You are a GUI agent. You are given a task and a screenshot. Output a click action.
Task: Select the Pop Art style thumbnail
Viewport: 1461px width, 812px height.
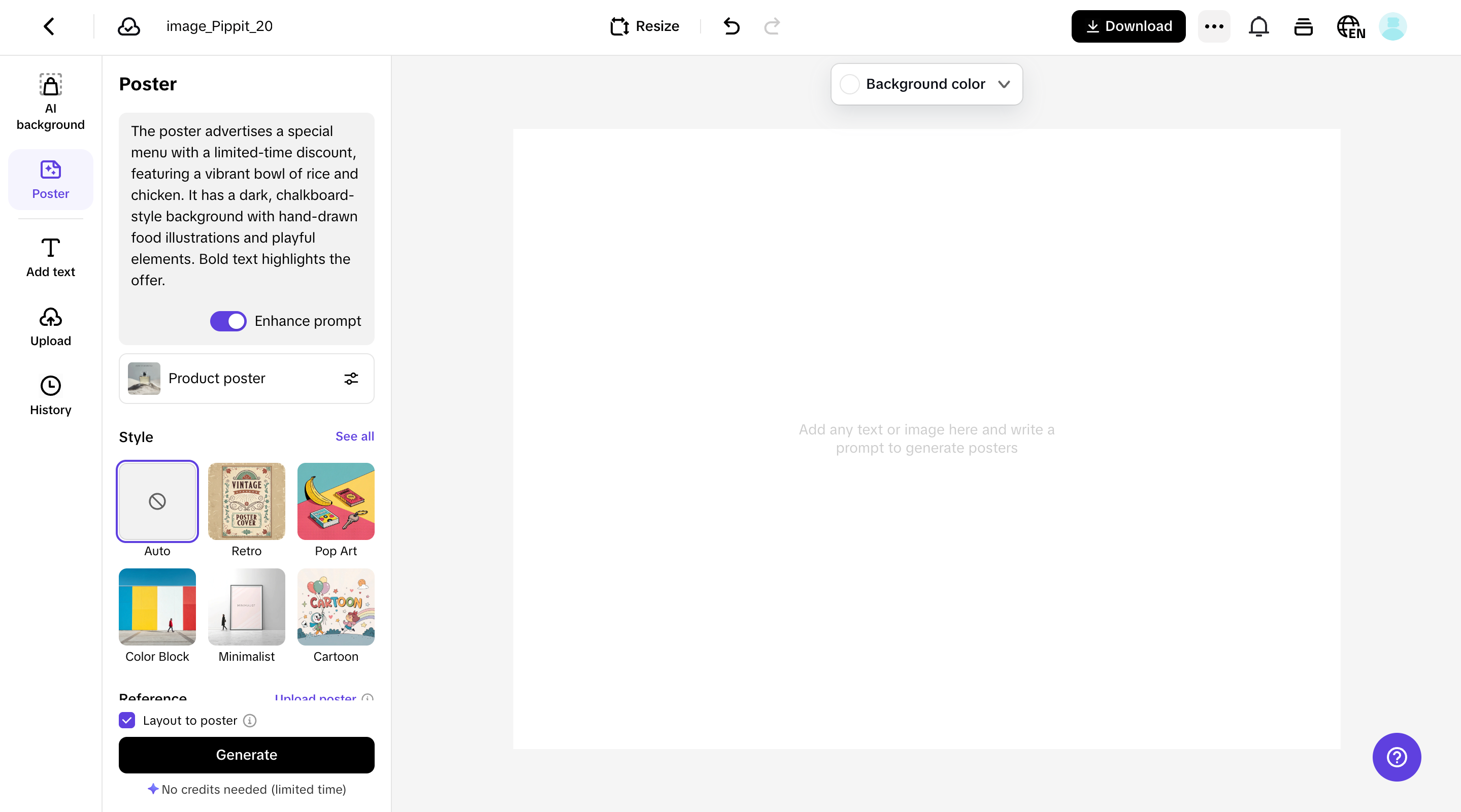(336, 501)
